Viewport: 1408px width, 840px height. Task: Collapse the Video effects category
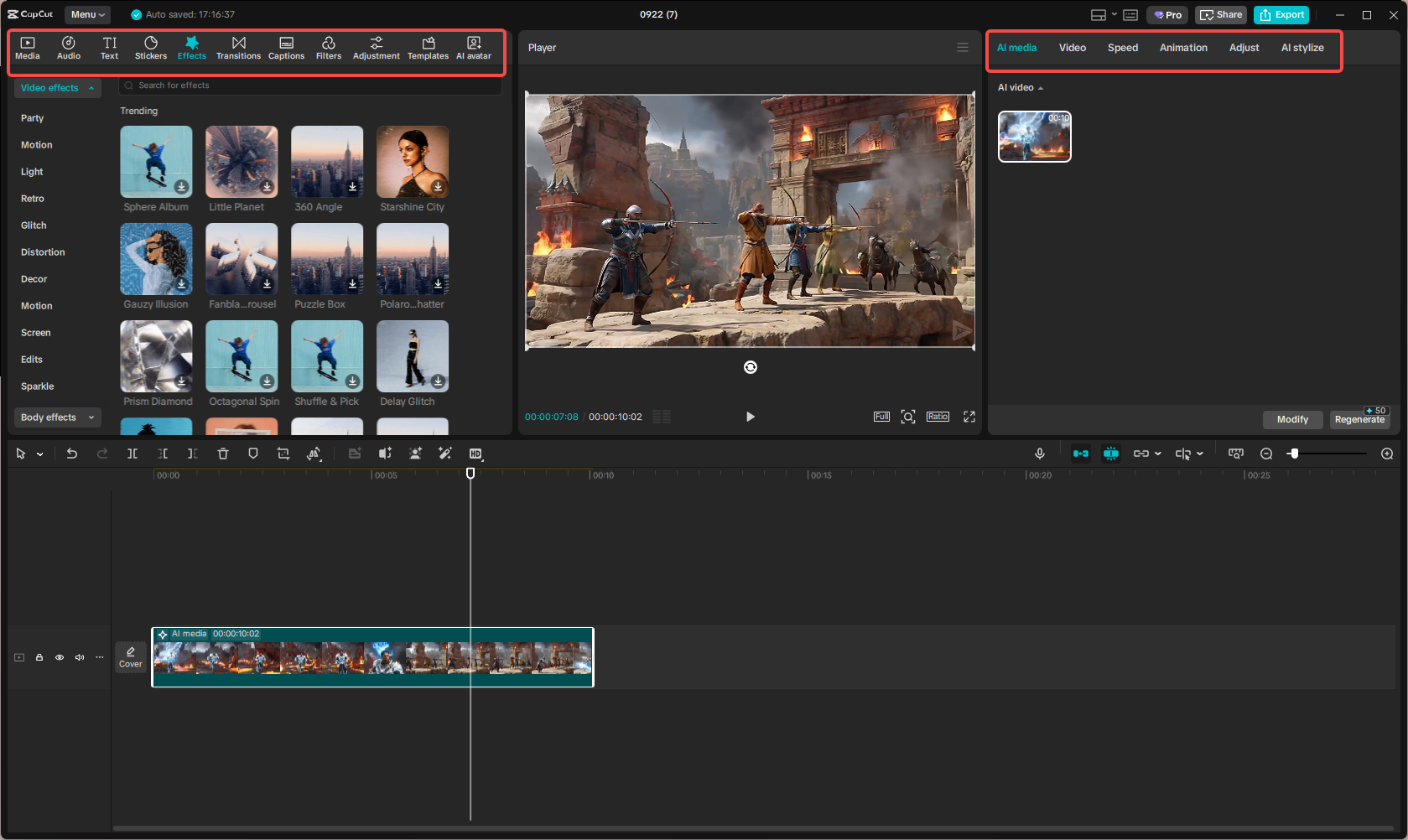(x=57, y=88)
